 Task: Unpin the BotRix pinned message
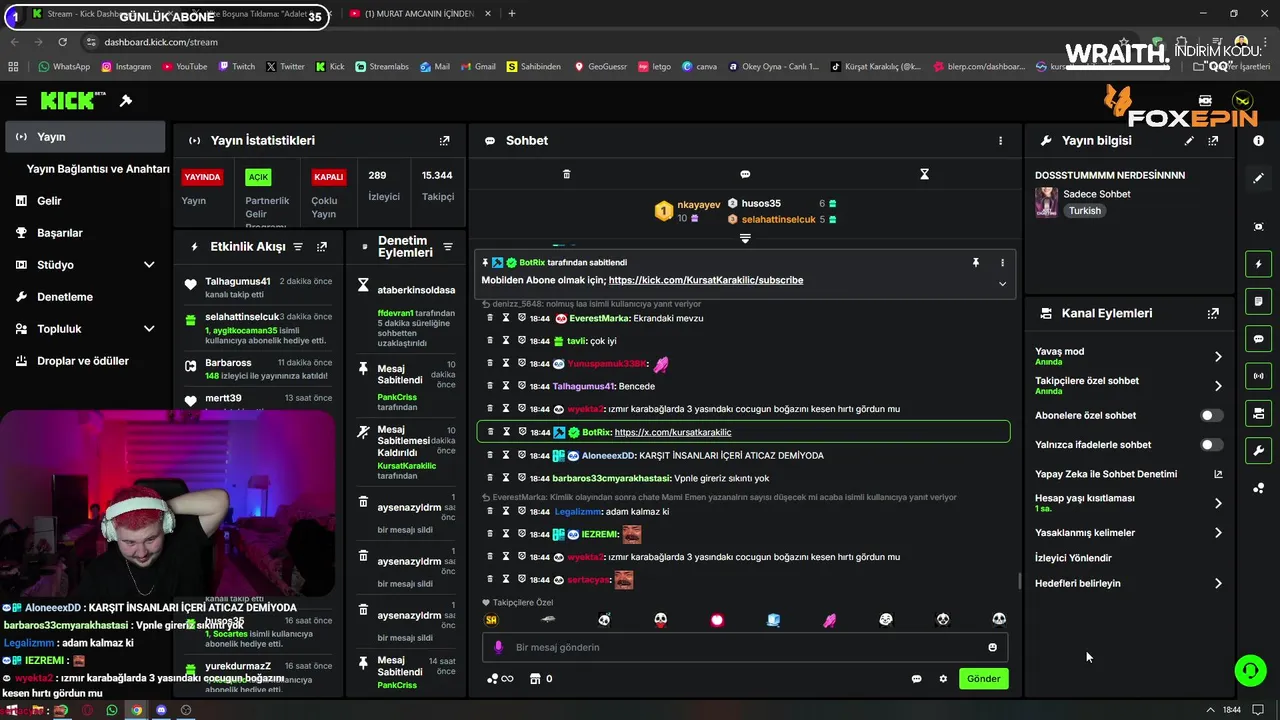[x=976, y=262]
